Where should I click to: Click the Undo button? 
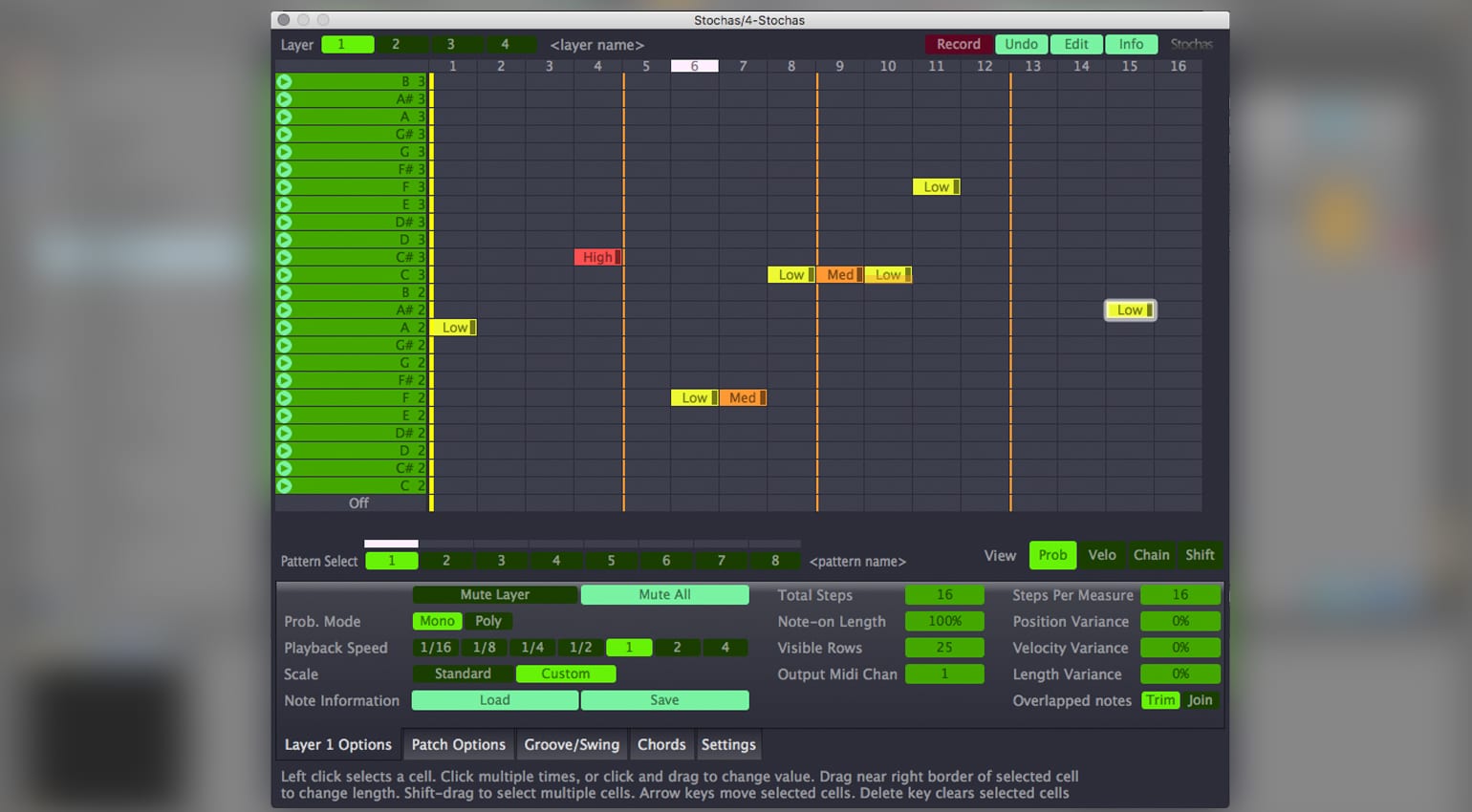[1021, 44]
